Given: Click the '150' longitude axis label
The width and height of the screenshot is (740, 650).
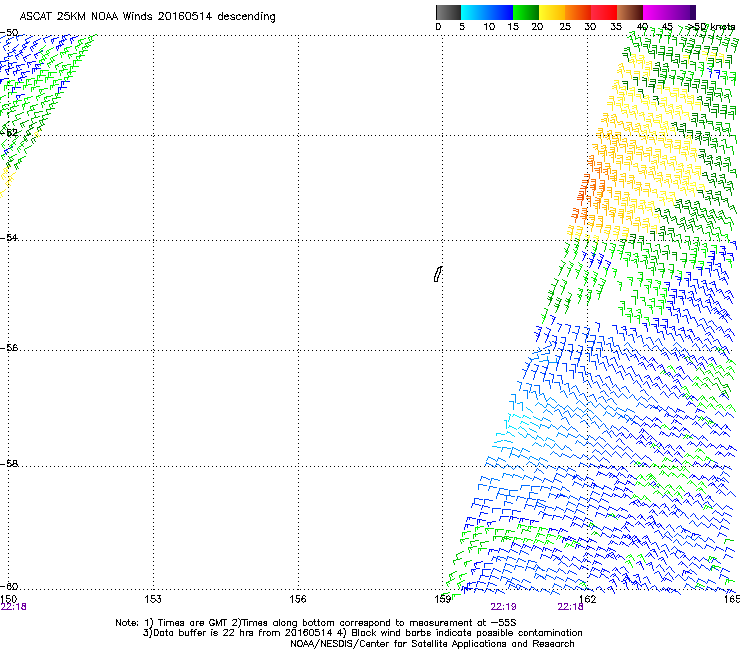Looking at the screenshot, I should tap(8, 599).
